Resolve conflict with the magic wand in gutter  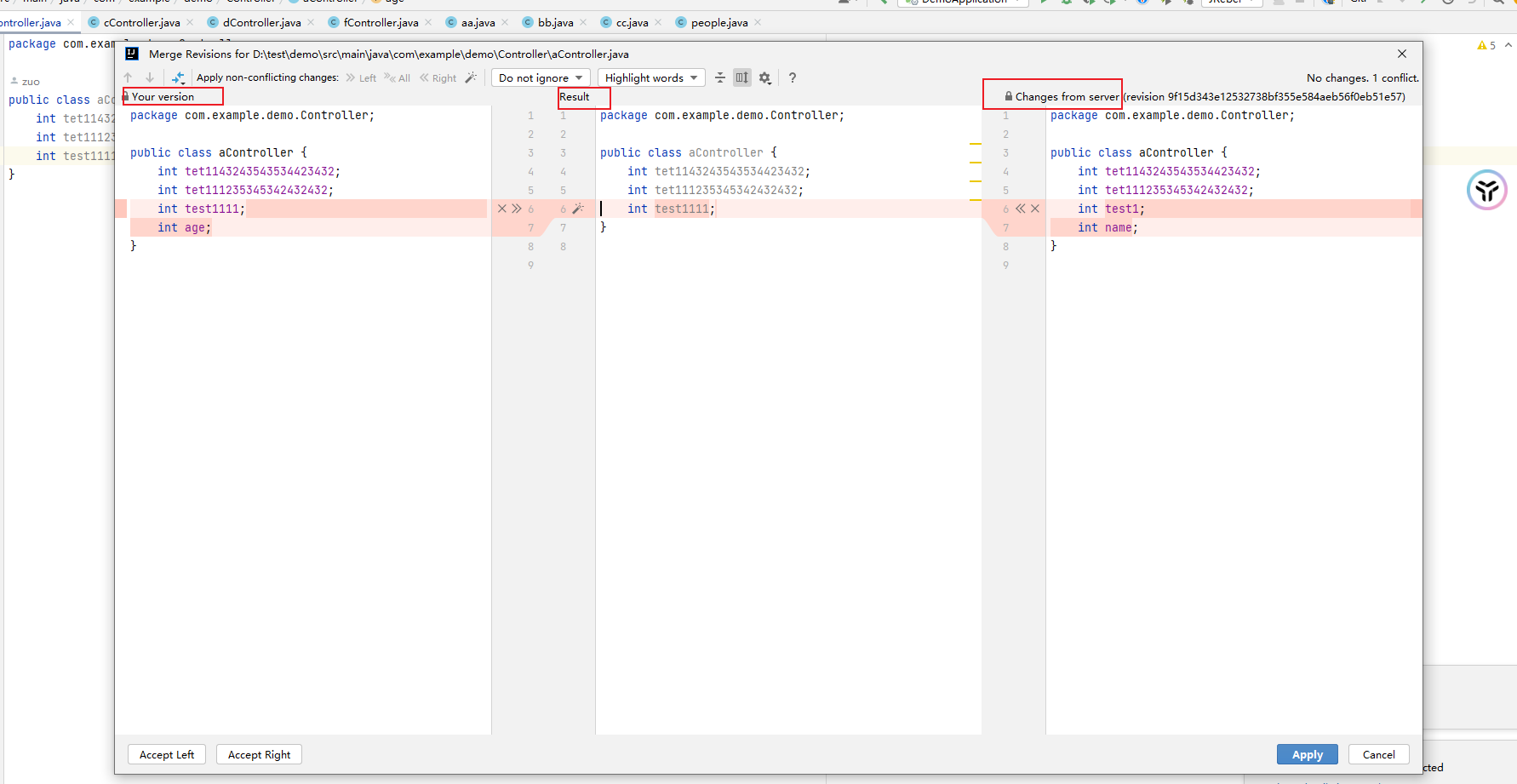(578, 209)
